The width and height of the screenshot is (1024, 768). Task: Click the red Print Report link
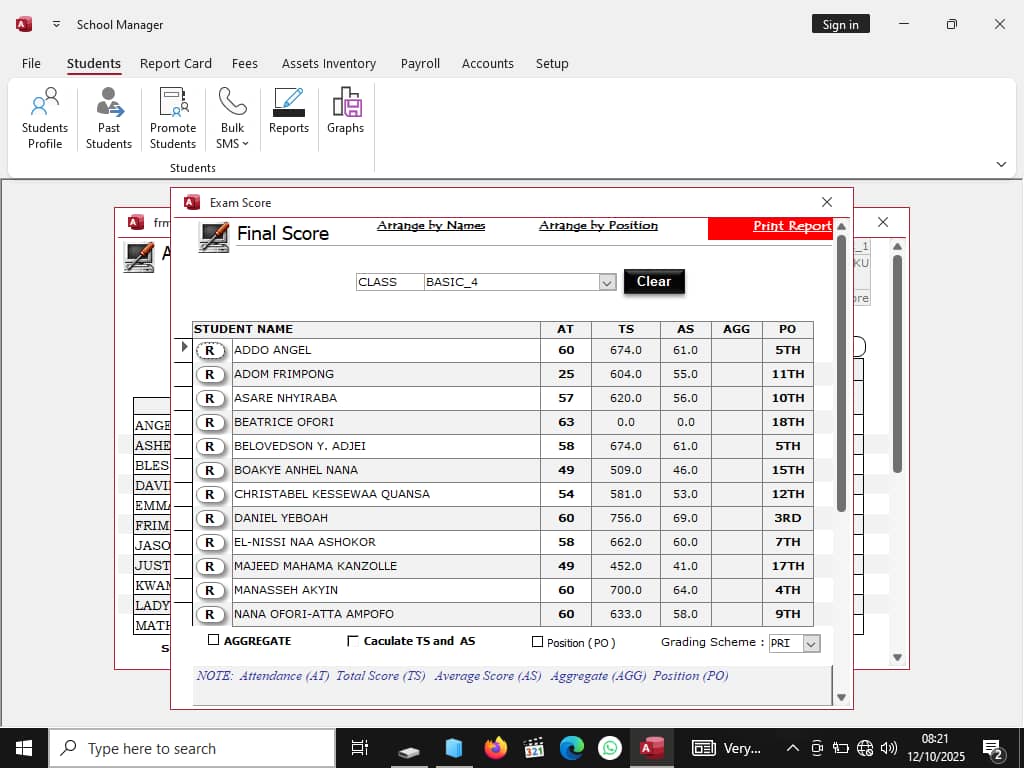tap(791, 227)
